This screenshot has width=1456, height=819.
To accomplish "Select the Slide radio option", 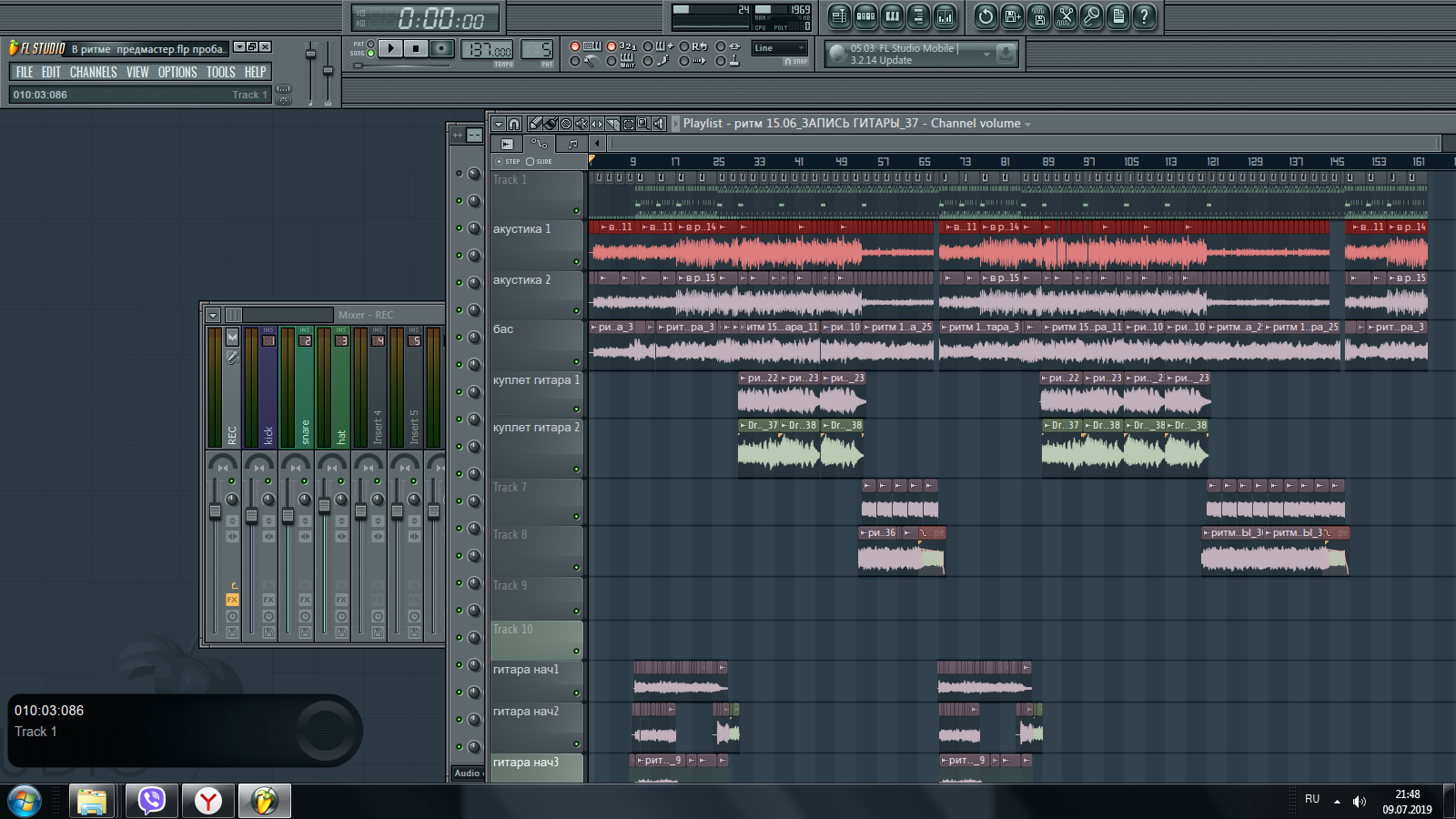I will click(531, 161).
